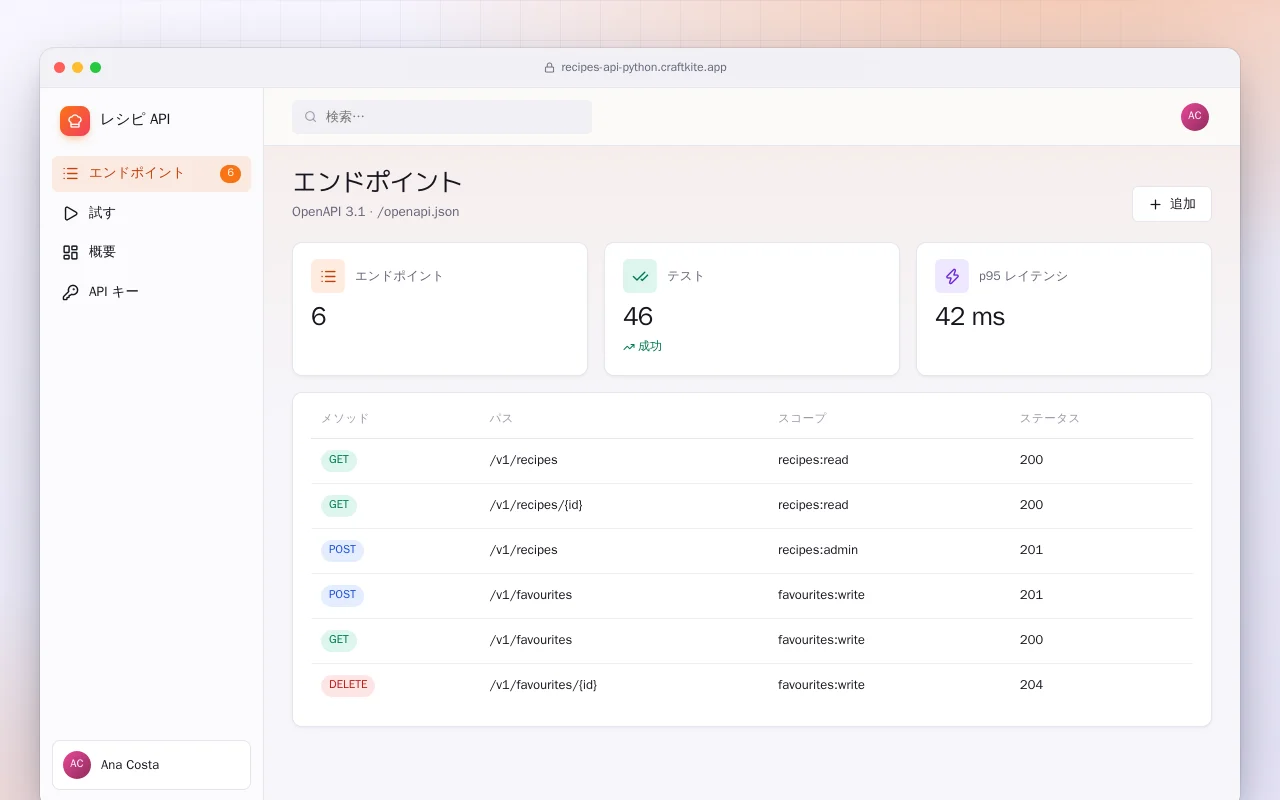Click the list icon beside エンドポイント in sidebar
Viewport: 1280px width, 800px height.
(x=70, y=174)
